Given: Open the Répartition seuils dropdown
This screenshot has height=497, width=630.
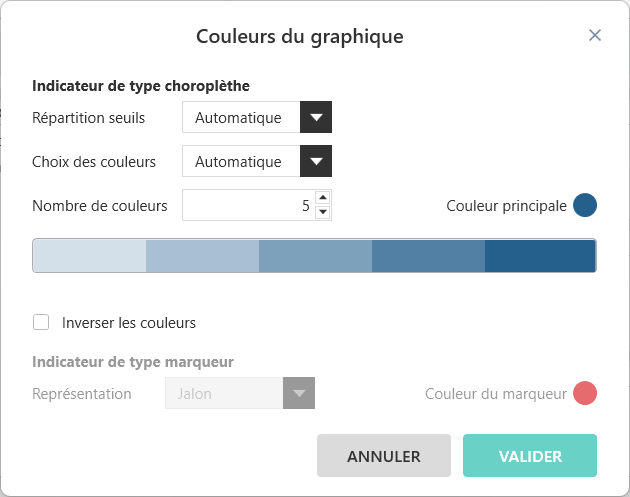Looking at the screenshot, I should pos(316,117).
